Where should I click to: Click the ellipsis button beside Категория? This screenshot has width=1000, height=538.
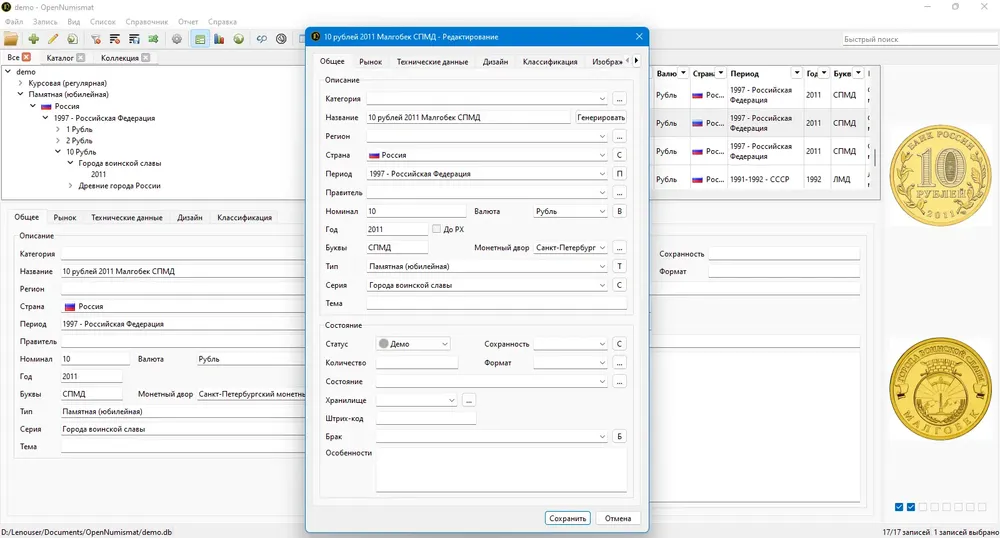coord(619,99)
